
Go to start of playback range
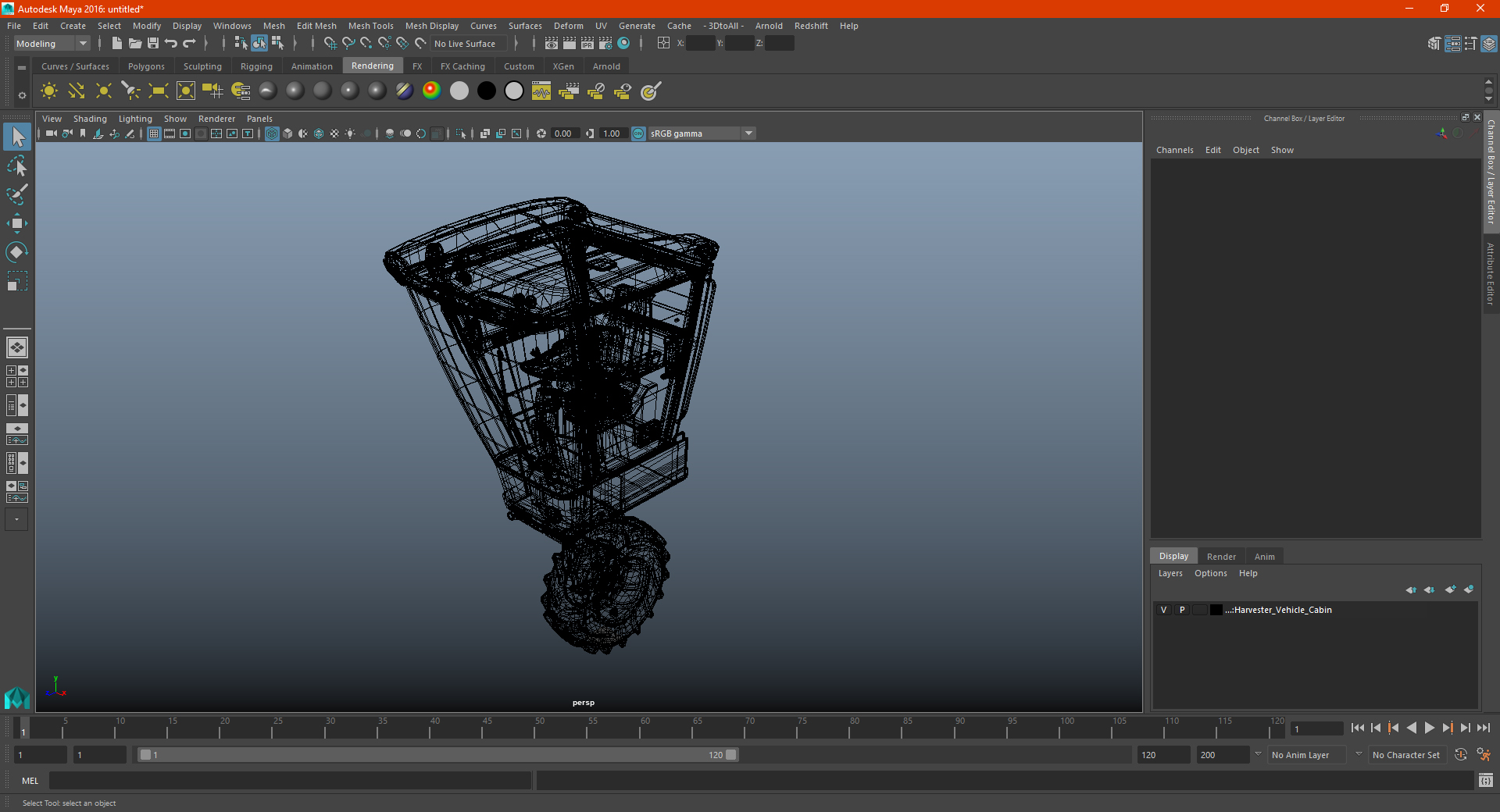point(1357,728)
